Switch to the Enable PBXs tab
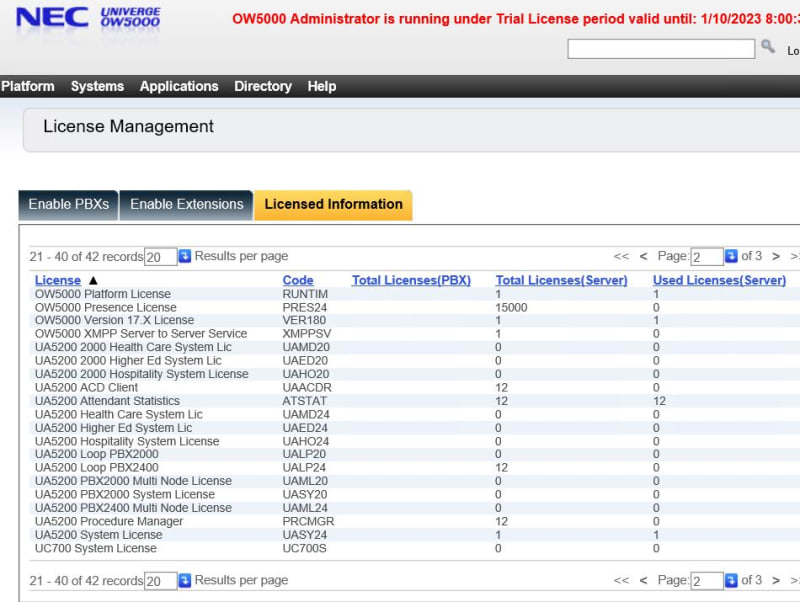 click(68, 205)
